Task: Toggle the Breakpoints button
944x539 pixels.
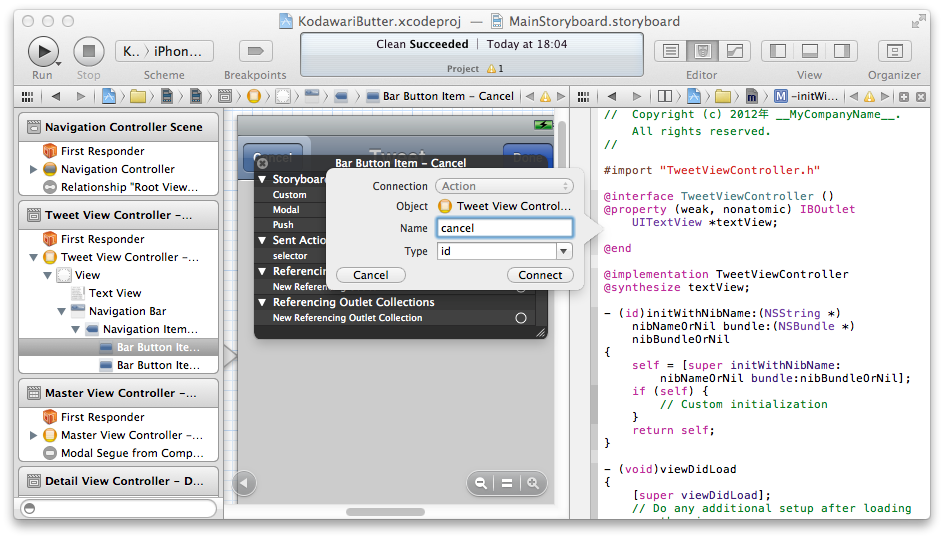Action: [x=255, y=52]
